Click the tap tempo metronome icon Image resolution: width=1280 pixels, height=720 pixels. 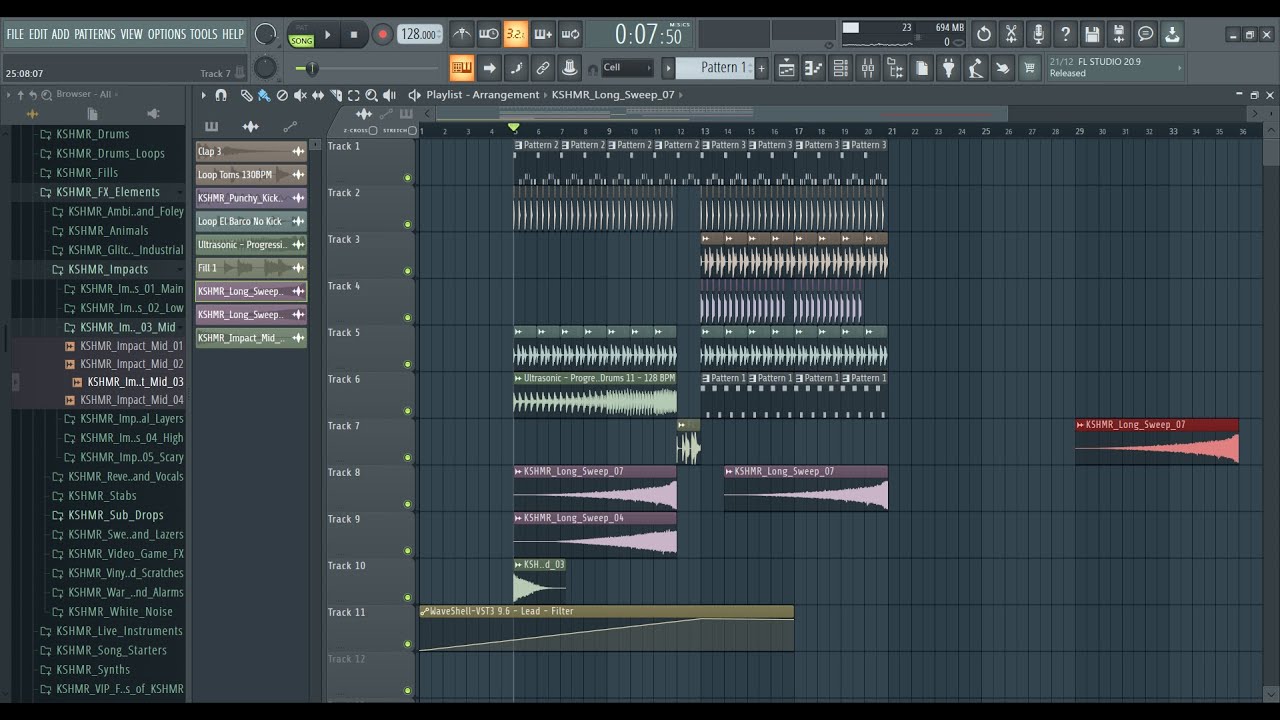[461, 34]
